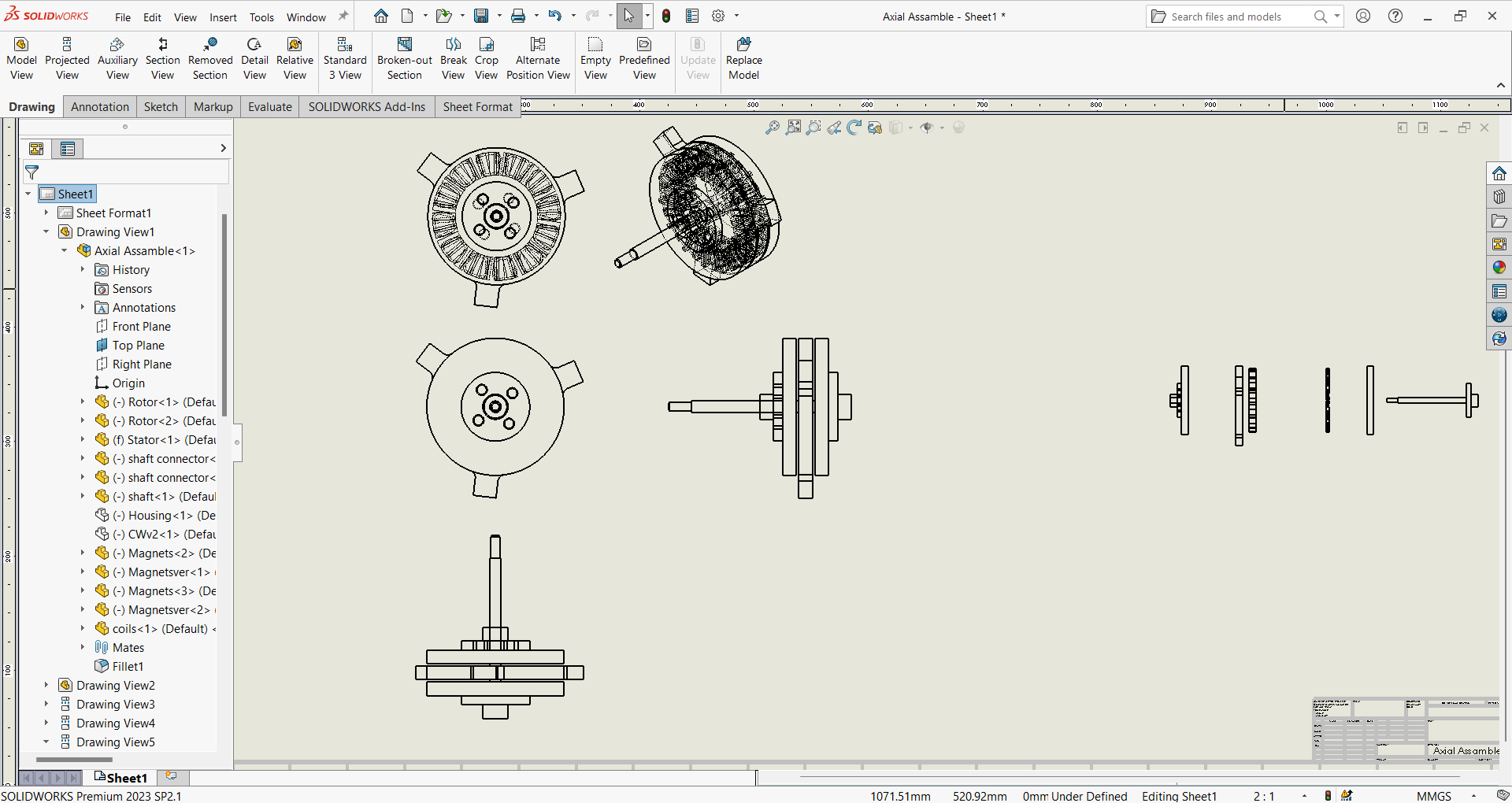1512x803 pixels.
Task: Open Appearances in the task pane
Action: pyautogui.click(x=1499, y=268)
